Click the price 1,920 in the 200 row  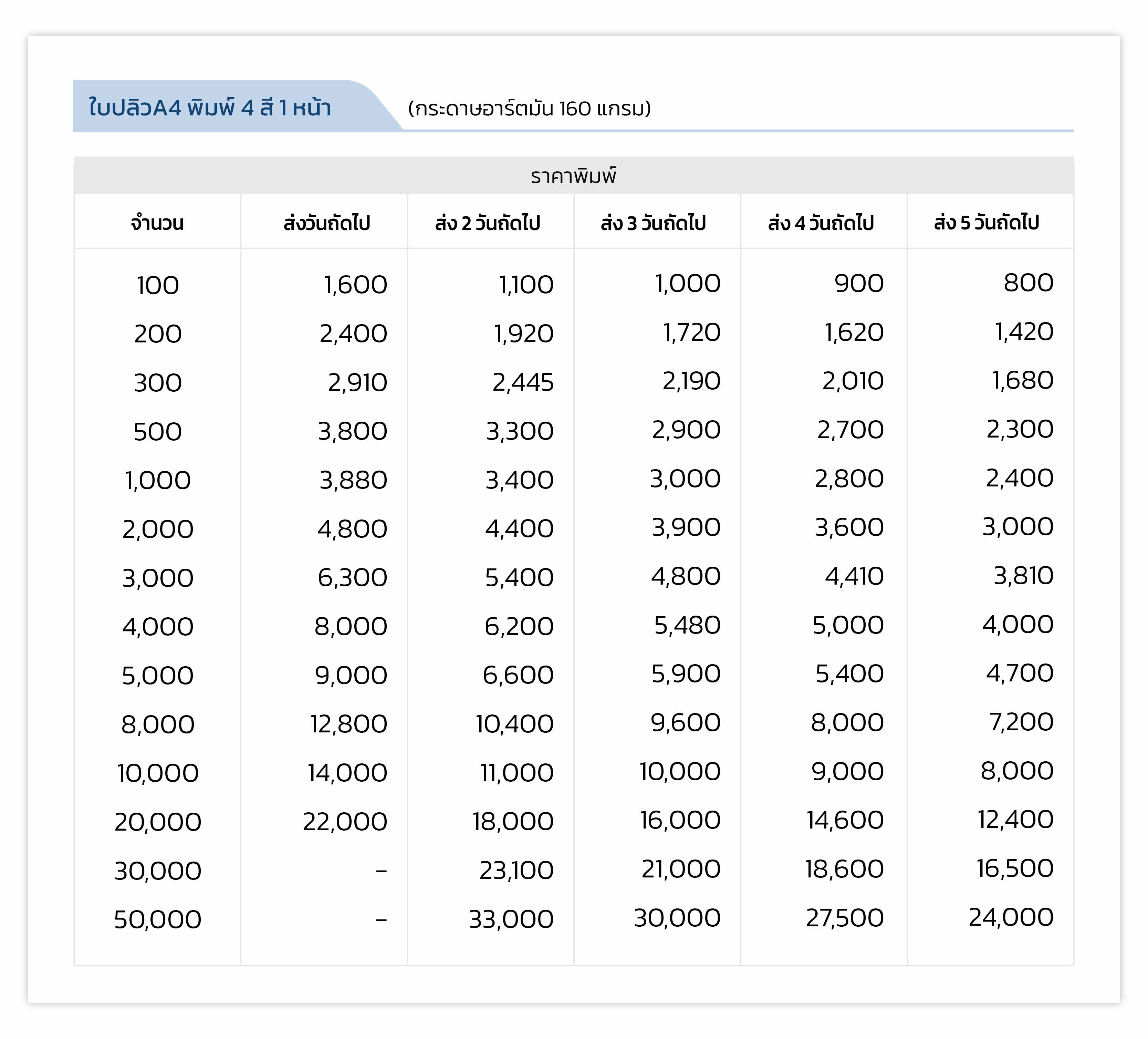524,334
